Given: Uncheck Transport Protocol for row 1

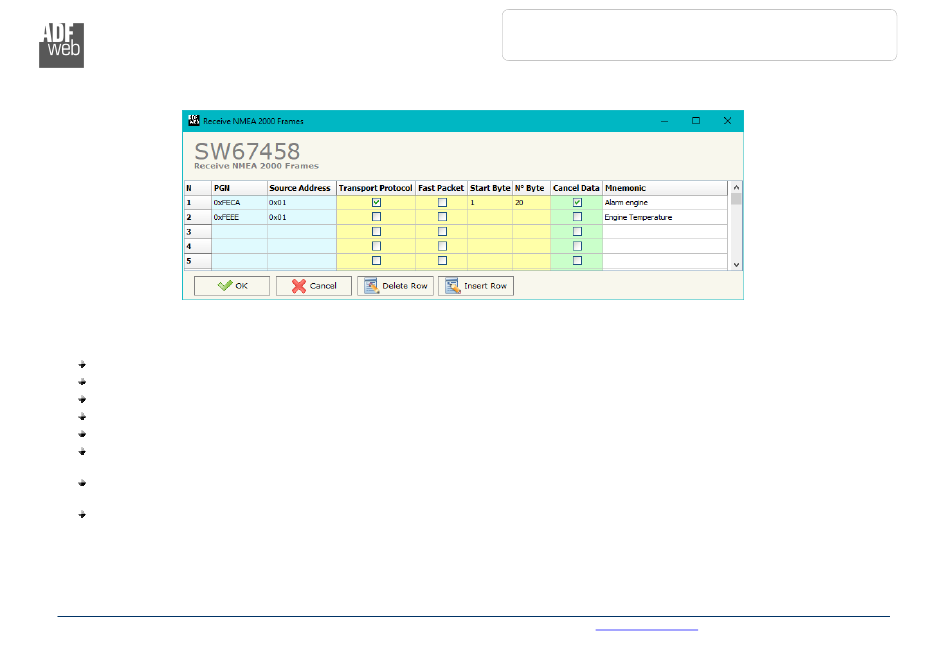Looking at the screenshot, I should coord(376,202).
